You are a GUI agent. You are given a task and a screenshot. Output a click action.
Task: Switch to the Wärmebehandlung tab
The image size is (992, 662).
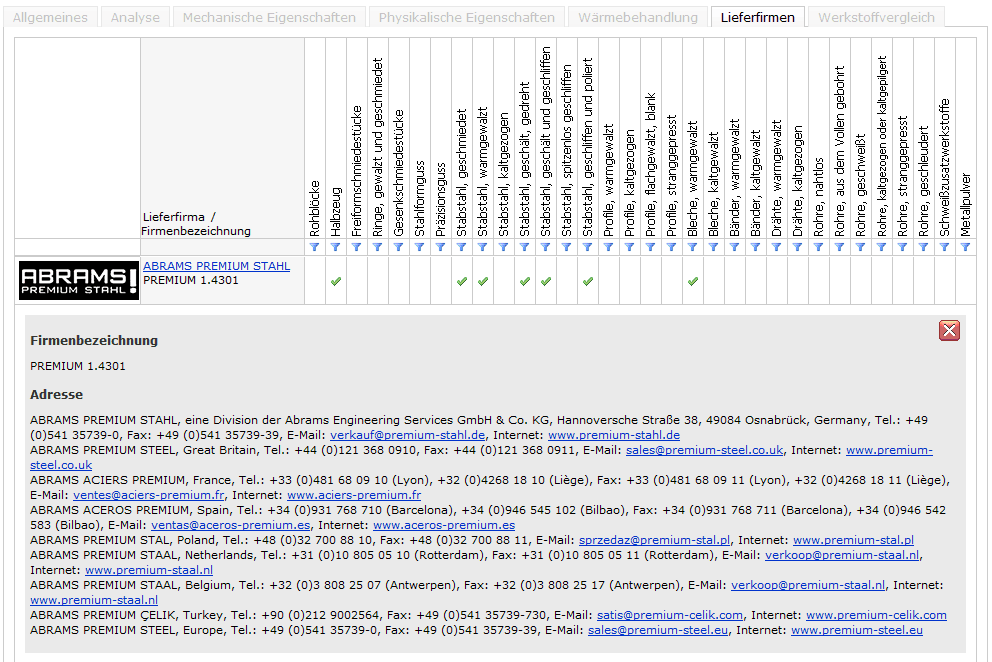coord(639,18)
